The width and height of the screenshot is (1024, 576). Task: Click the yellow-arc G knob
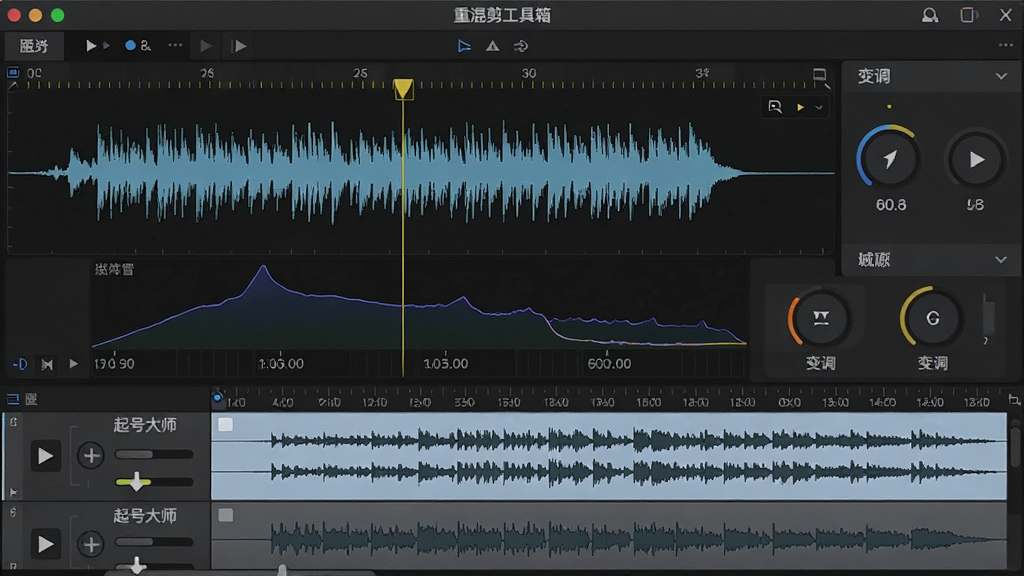click(x=932, y=318)
